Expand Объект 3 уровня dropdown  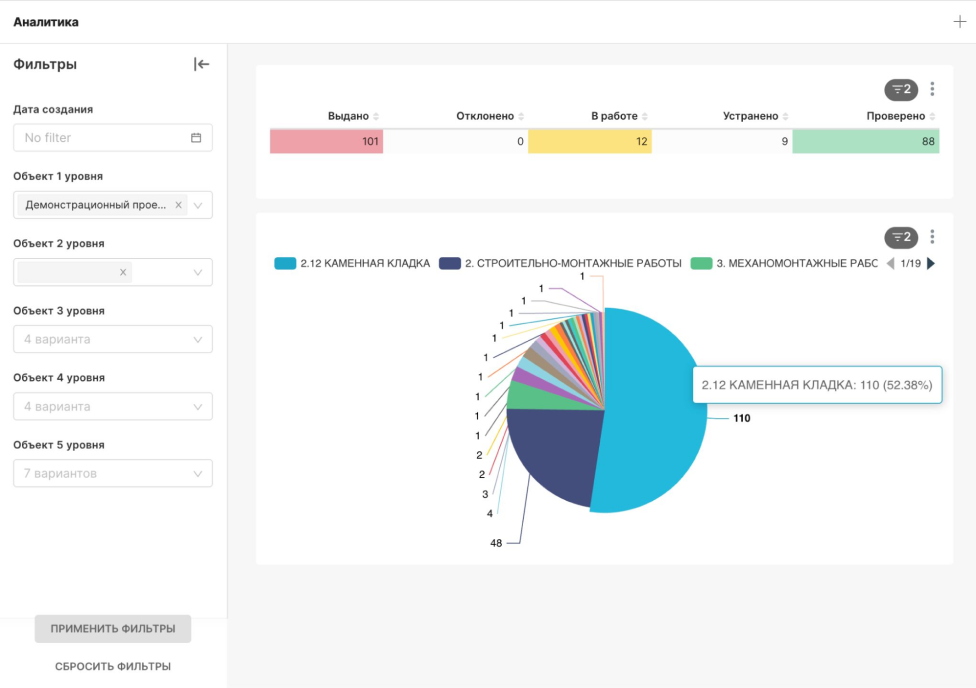click(x=113, y=339)
